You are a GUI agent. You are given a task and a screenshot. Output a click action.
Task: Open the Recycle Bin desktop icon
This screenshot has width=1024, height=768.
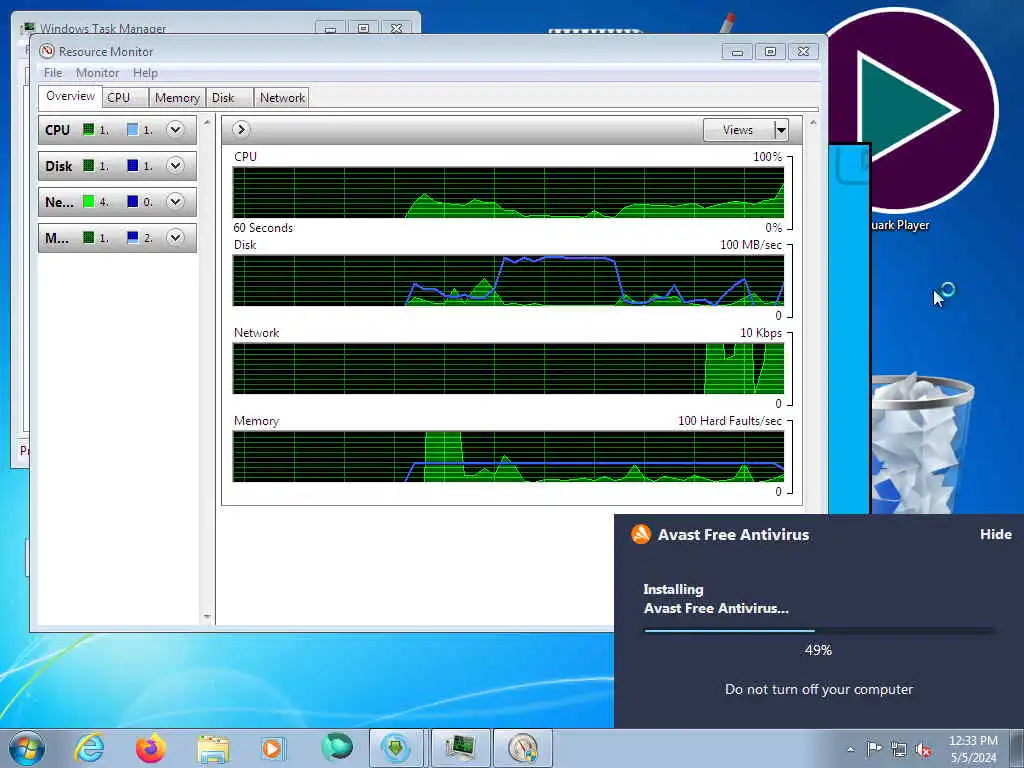922,443
